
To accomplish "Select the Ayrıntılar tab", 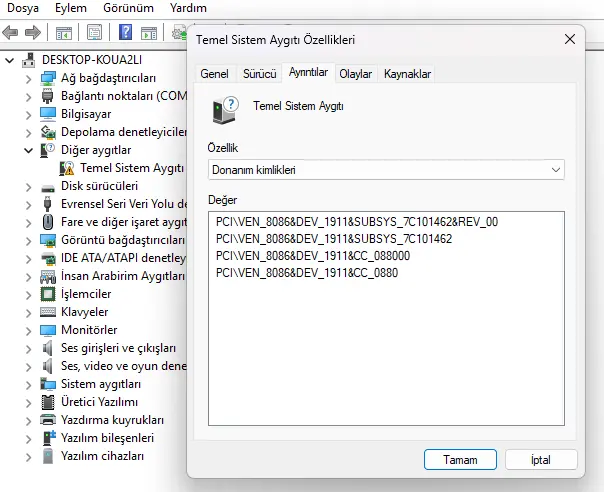I will coord(308,72).
